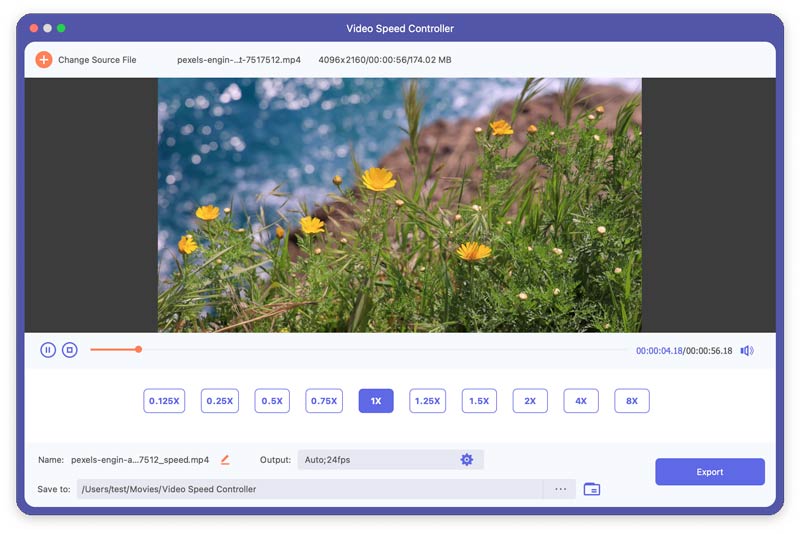Choose the 8X speed preset

point(632,401)
